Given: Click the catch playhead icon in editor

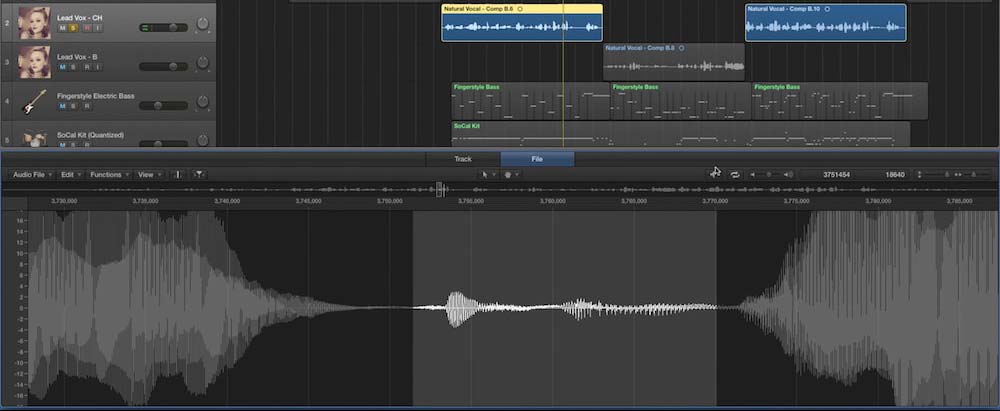Looking at the screenshot, I should pos(715,173).
